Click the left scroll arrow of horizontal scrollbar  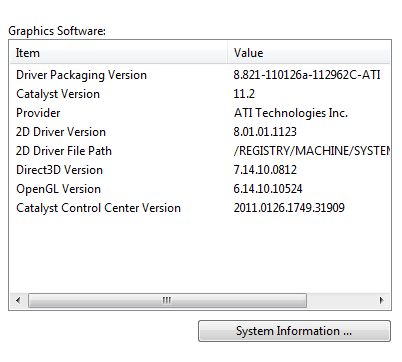click(18, 300)
